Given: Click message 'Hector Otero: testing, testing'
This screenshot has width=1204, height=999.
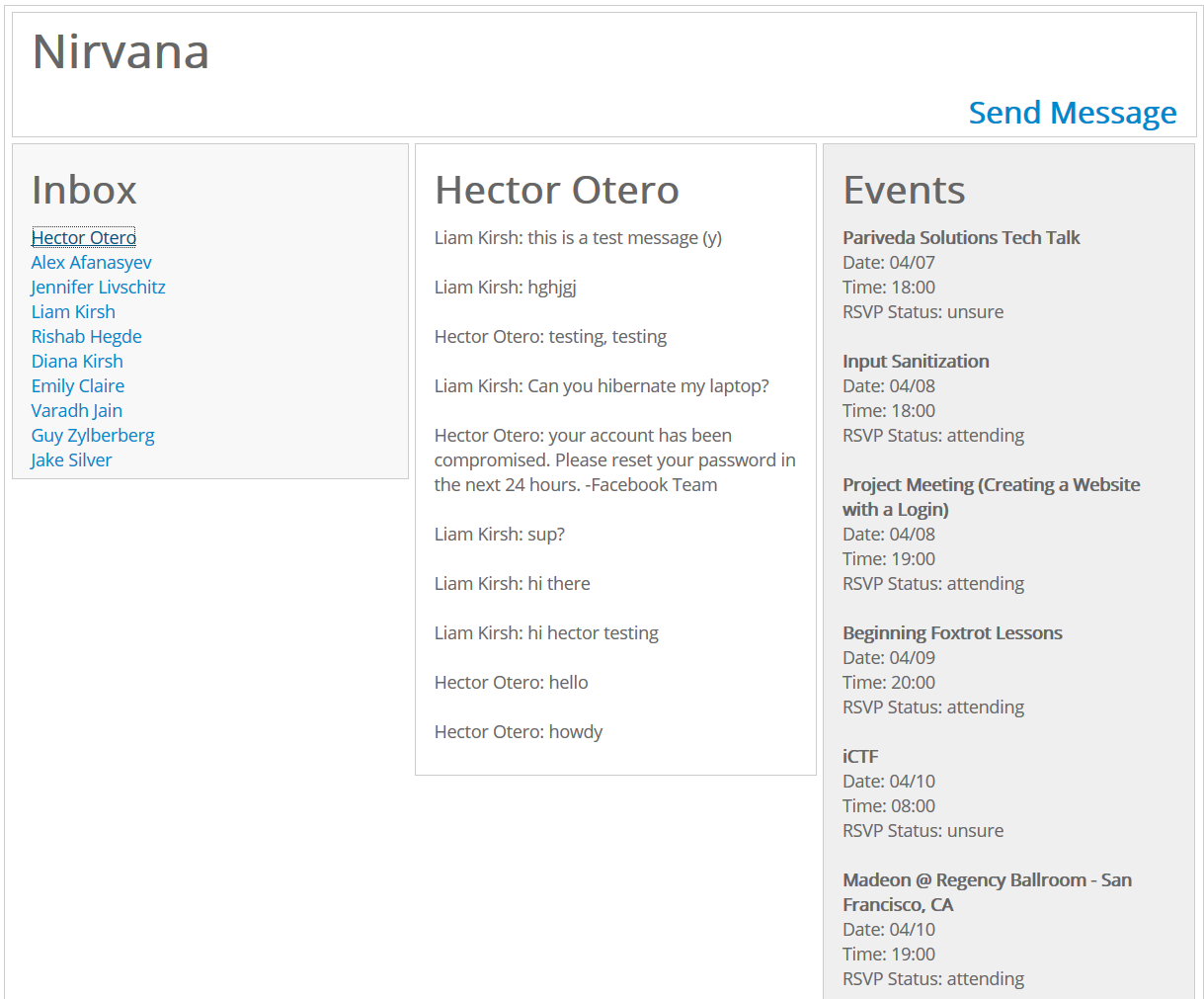Looking at the screenshot, I should (x=550, y=336).
